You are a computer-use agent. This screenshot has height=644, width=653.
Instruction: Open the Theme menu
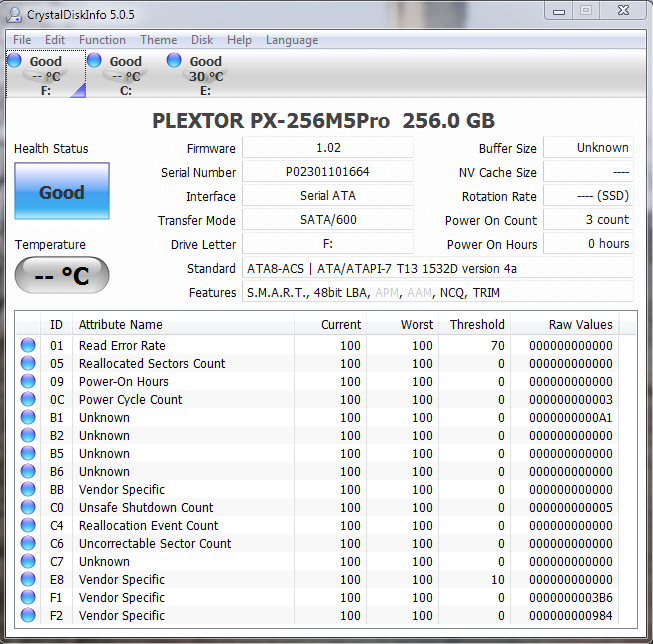click(x=158, y=40)
